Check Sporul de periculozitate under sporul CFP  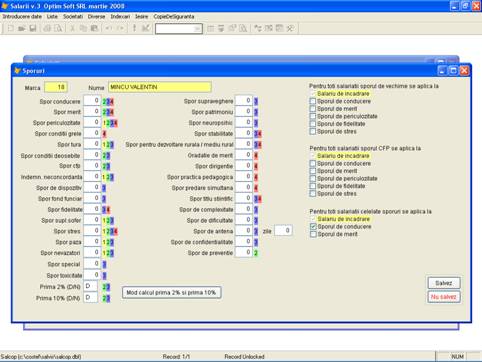[313, 178]
